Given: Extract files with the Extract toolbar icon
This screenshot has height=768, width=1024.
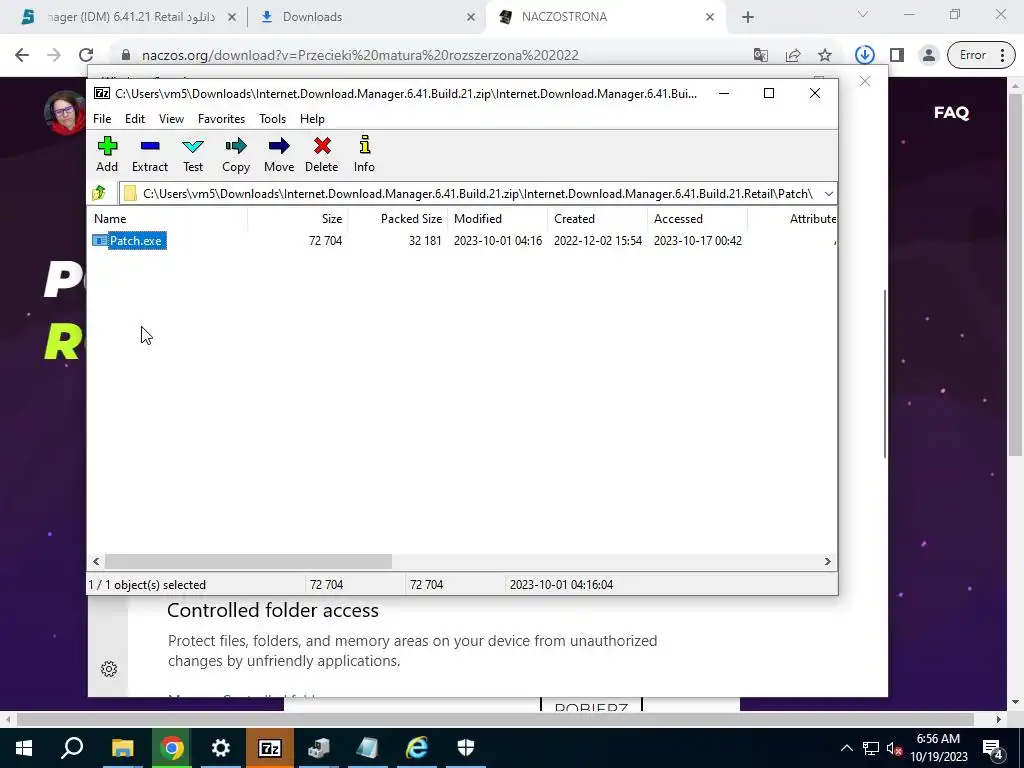Looking at the screenshot, I should click(150, 154).
